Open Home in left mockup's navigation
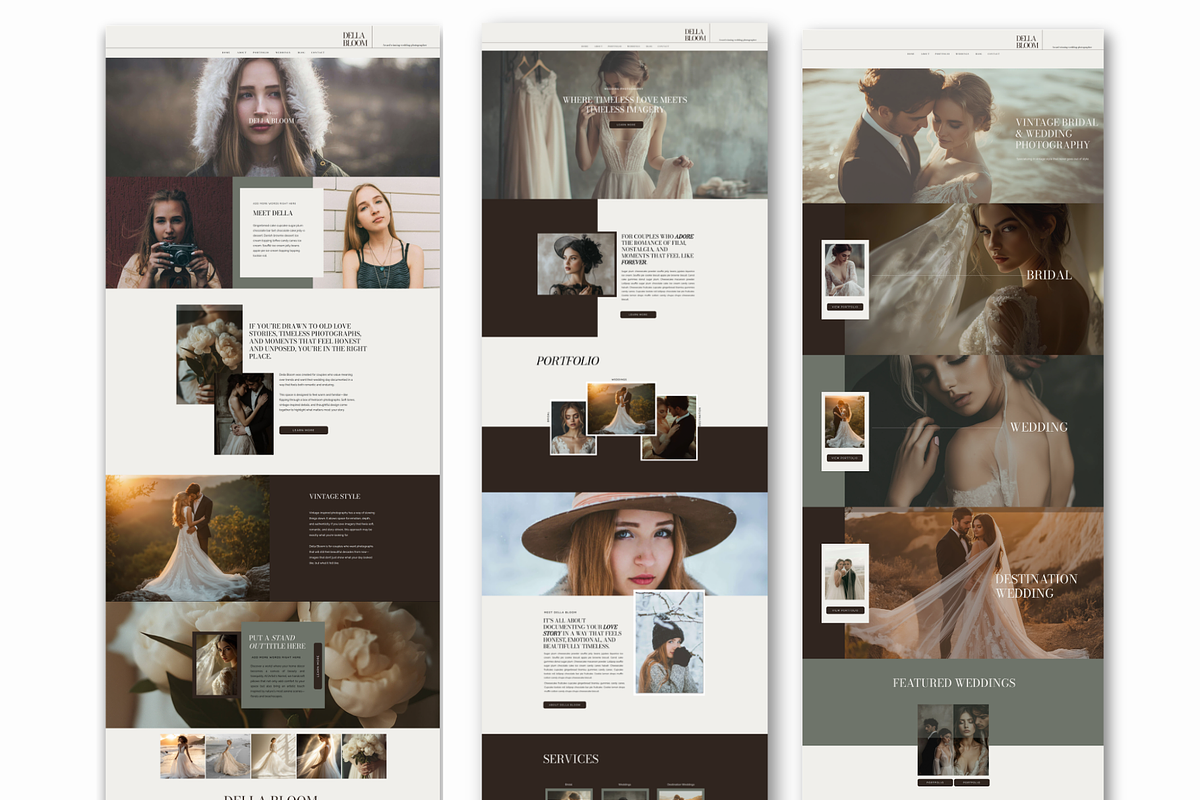 click(x=226, y=52)
